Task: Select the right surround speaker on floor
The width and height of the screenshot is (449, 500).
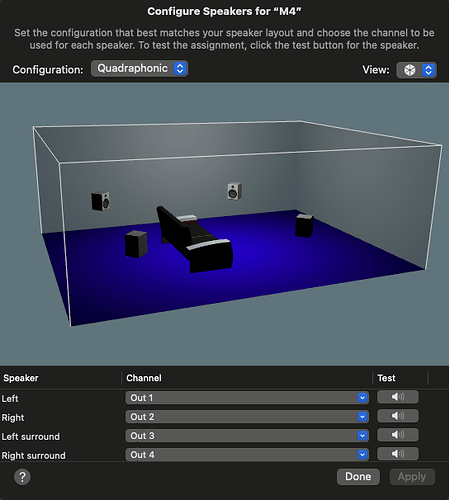Action: [304, 225]
